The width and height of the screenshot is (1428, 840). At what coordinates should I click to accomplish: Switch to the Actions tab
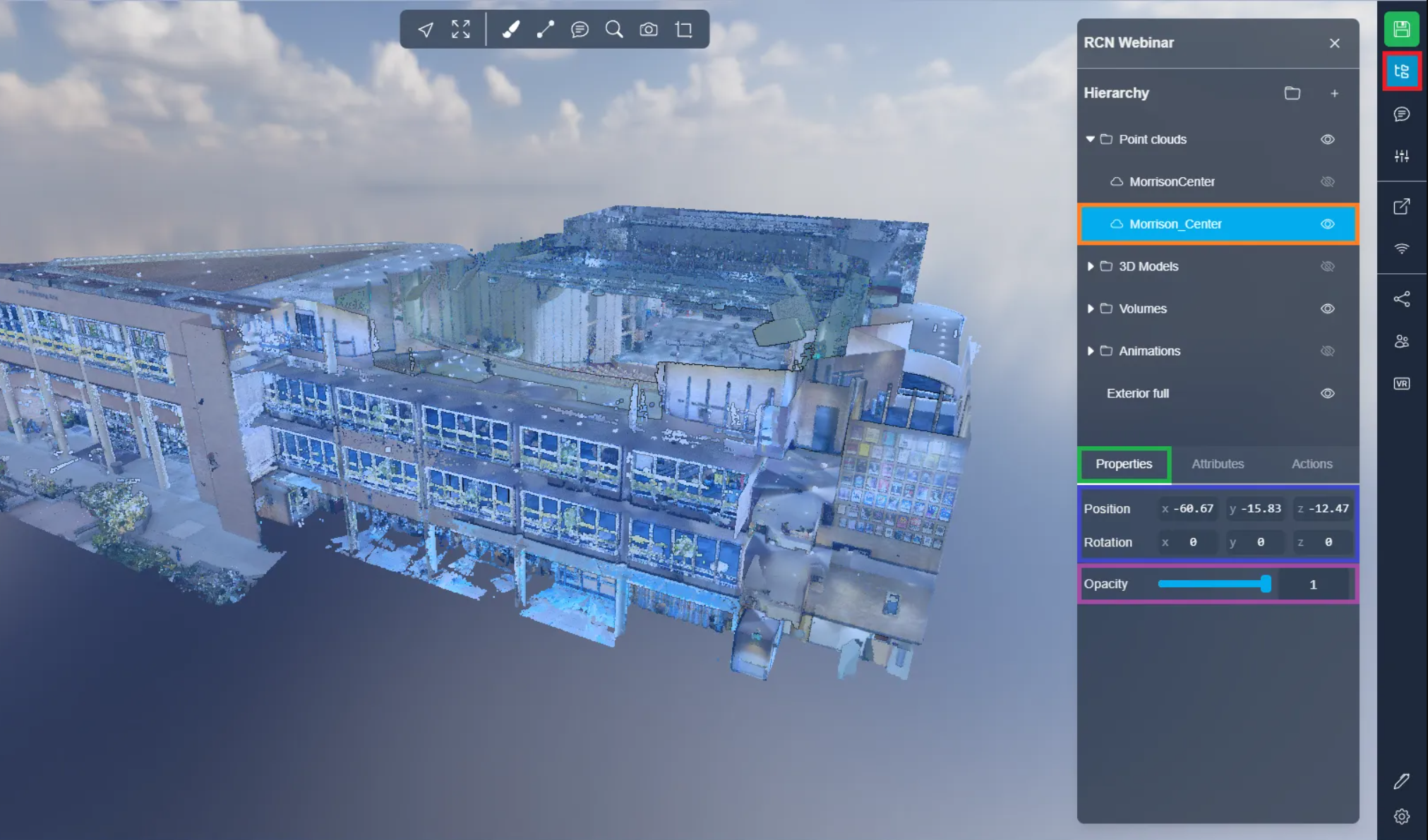[1312, 464]
